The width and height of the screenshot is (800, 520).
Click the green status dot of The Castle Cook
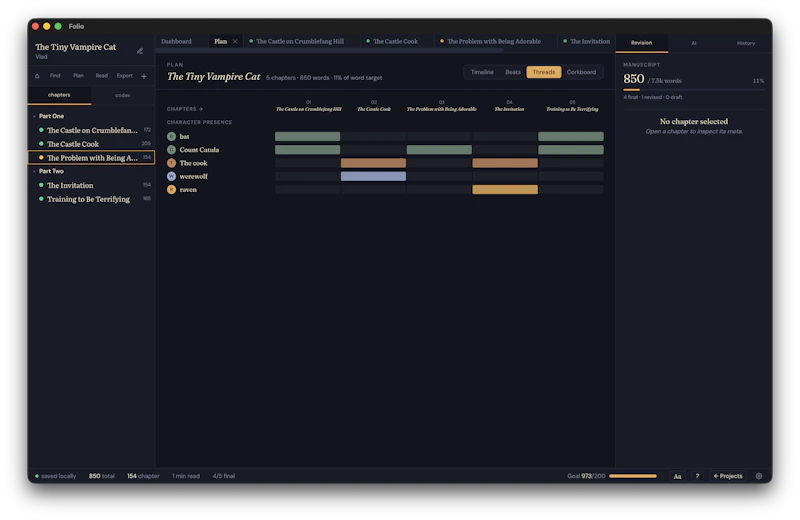[x=41, y=144]
